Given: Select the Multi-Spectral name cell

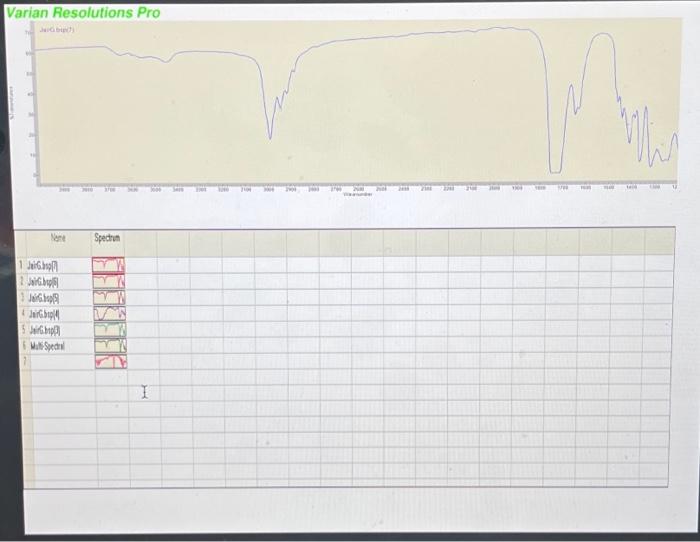Looking at the screenshot, I should [x=61, y=346].
